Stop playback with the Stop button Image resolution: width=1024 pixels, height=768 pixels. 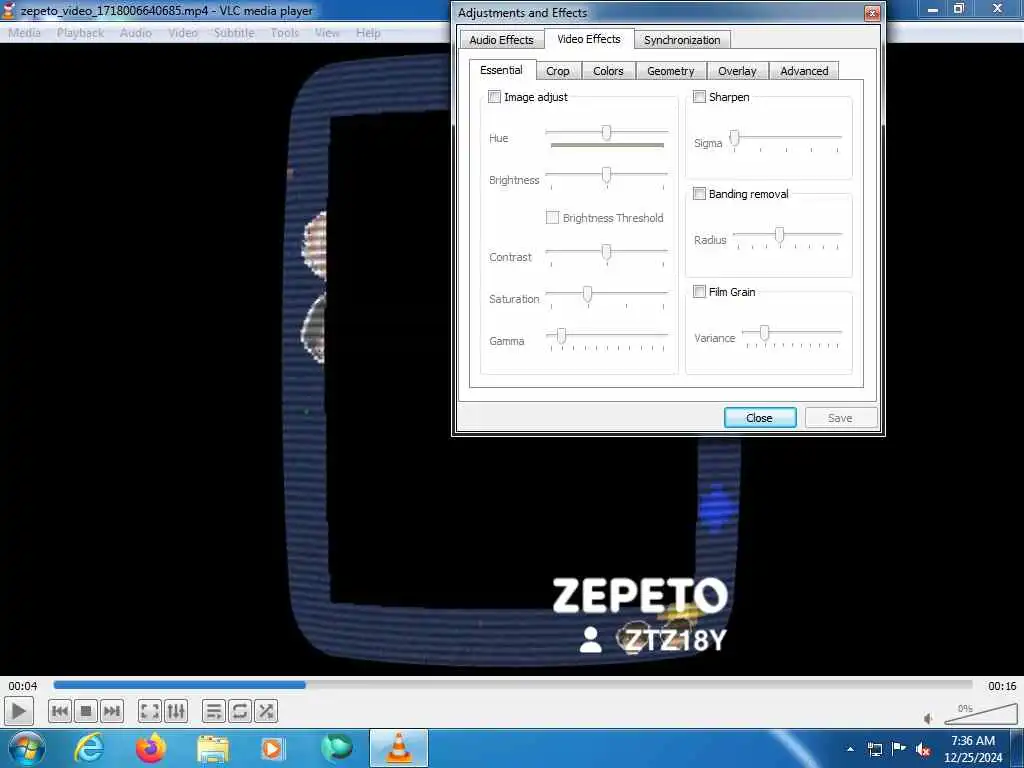coord(86,711)
